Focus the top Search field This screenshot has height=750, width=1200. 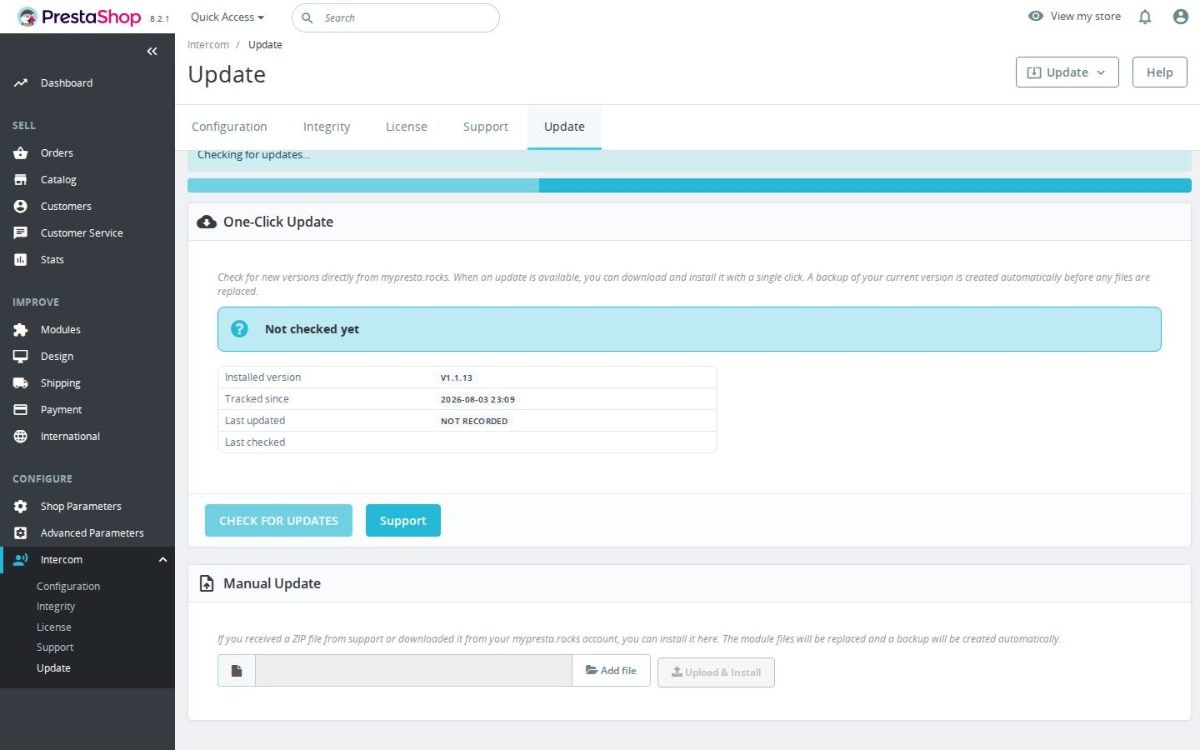[395, 18]
